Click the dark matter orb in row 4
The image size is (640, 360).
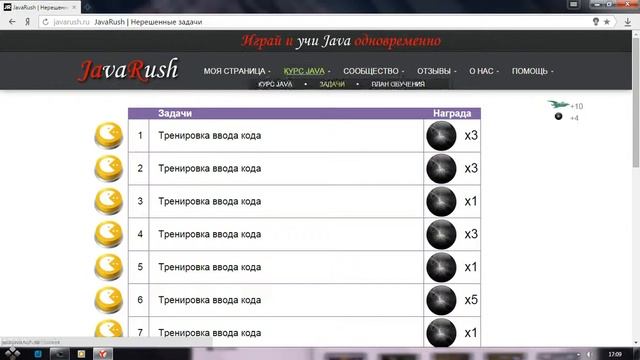441,234
